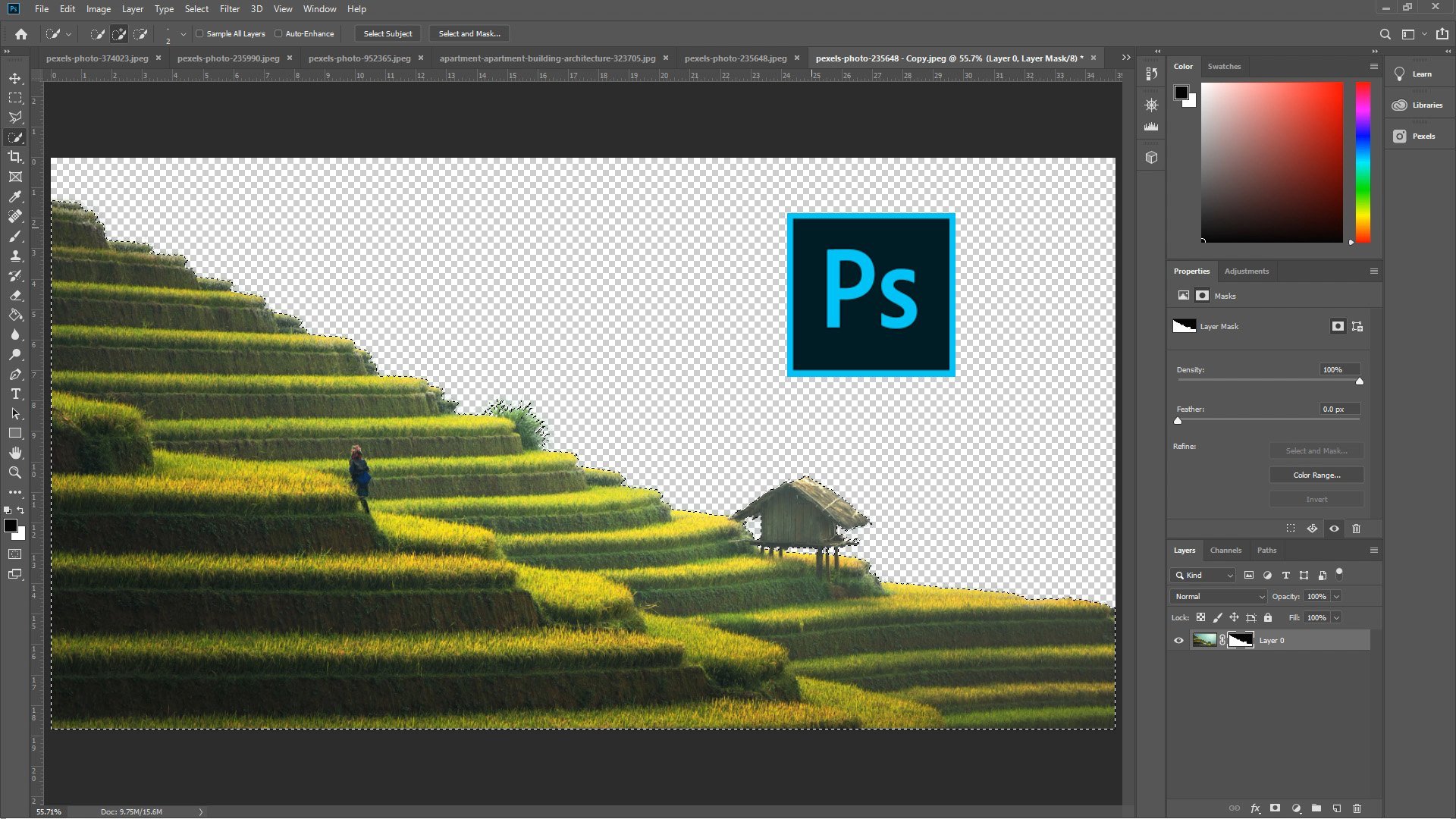Click the pexels-photo-374023 document tab

97,57
